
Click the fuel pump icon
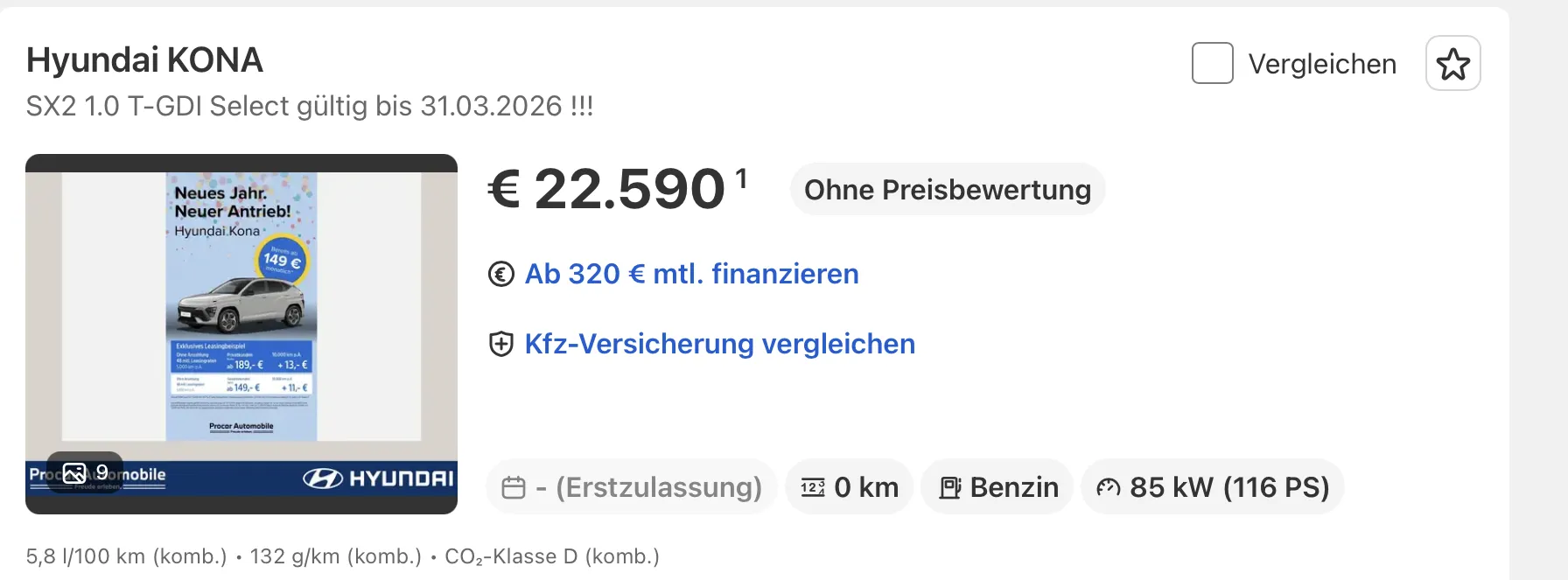tap(949, 487)
